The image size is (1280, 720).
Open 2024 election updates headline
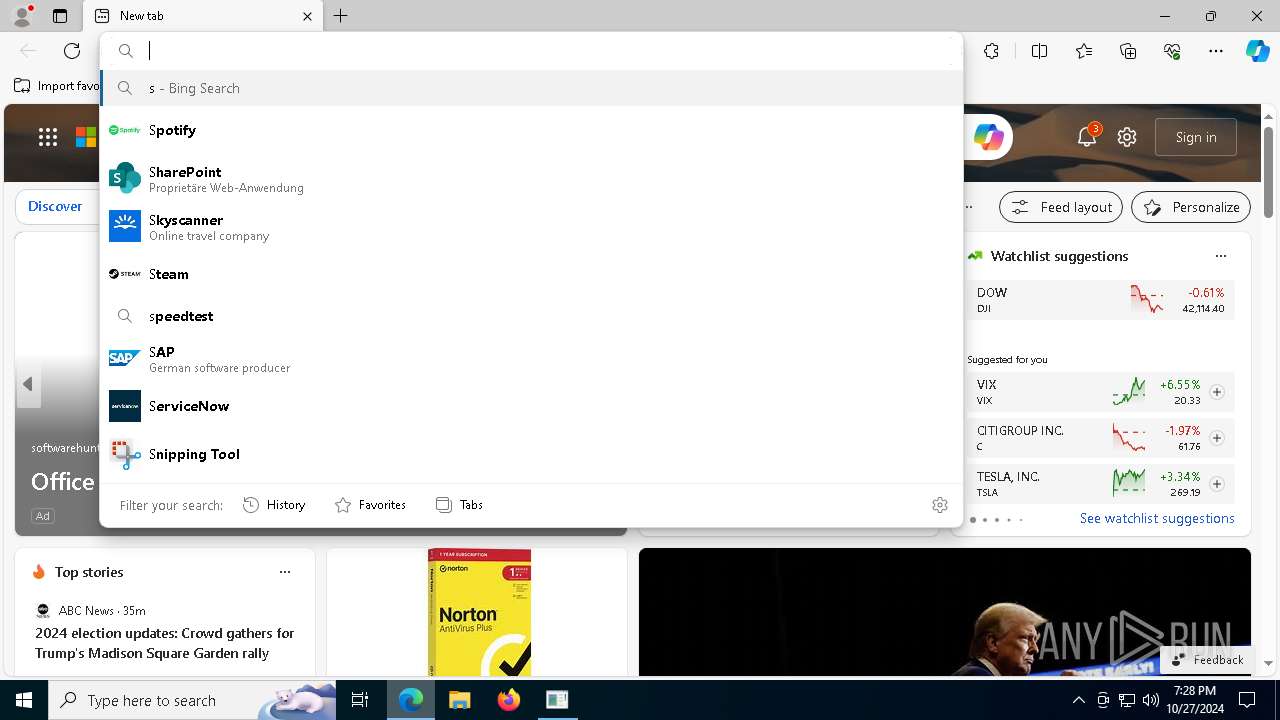165,643
